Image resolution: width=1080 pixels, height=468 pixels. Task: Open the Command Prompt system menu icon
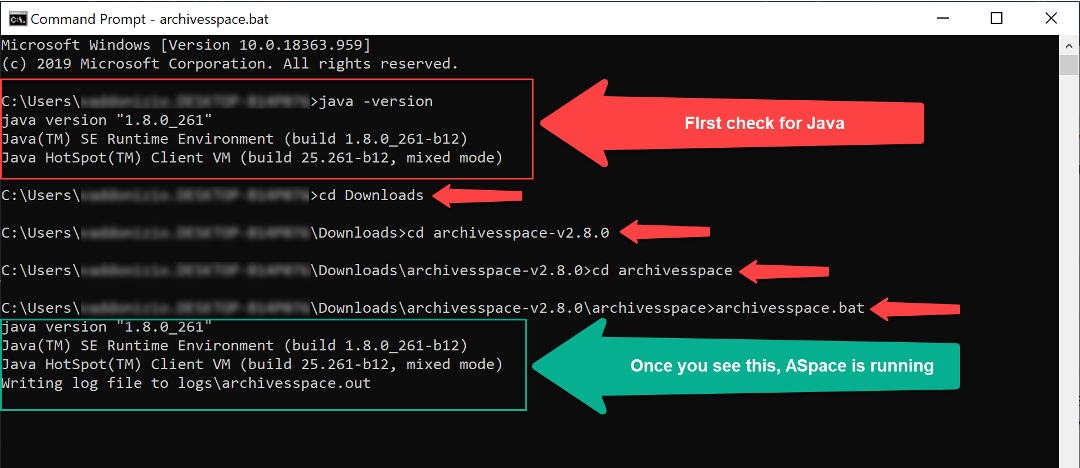coord(16,18)
